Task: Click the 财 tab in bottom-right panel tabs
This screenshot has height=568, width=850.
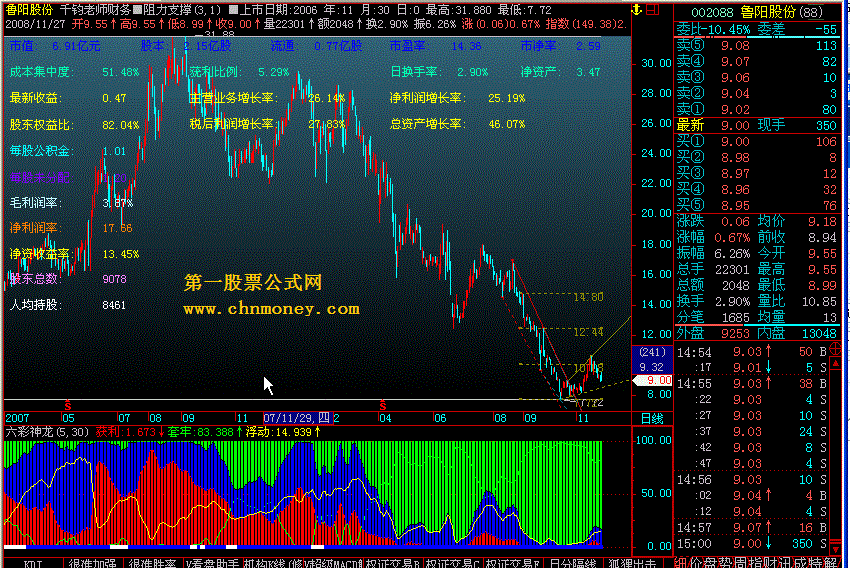Action: pos(770,563)
